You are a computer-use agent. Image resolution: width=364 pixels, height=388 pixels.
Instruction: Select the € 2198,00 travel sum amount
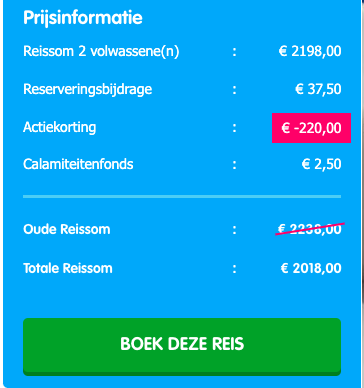[x=310, y=52]
